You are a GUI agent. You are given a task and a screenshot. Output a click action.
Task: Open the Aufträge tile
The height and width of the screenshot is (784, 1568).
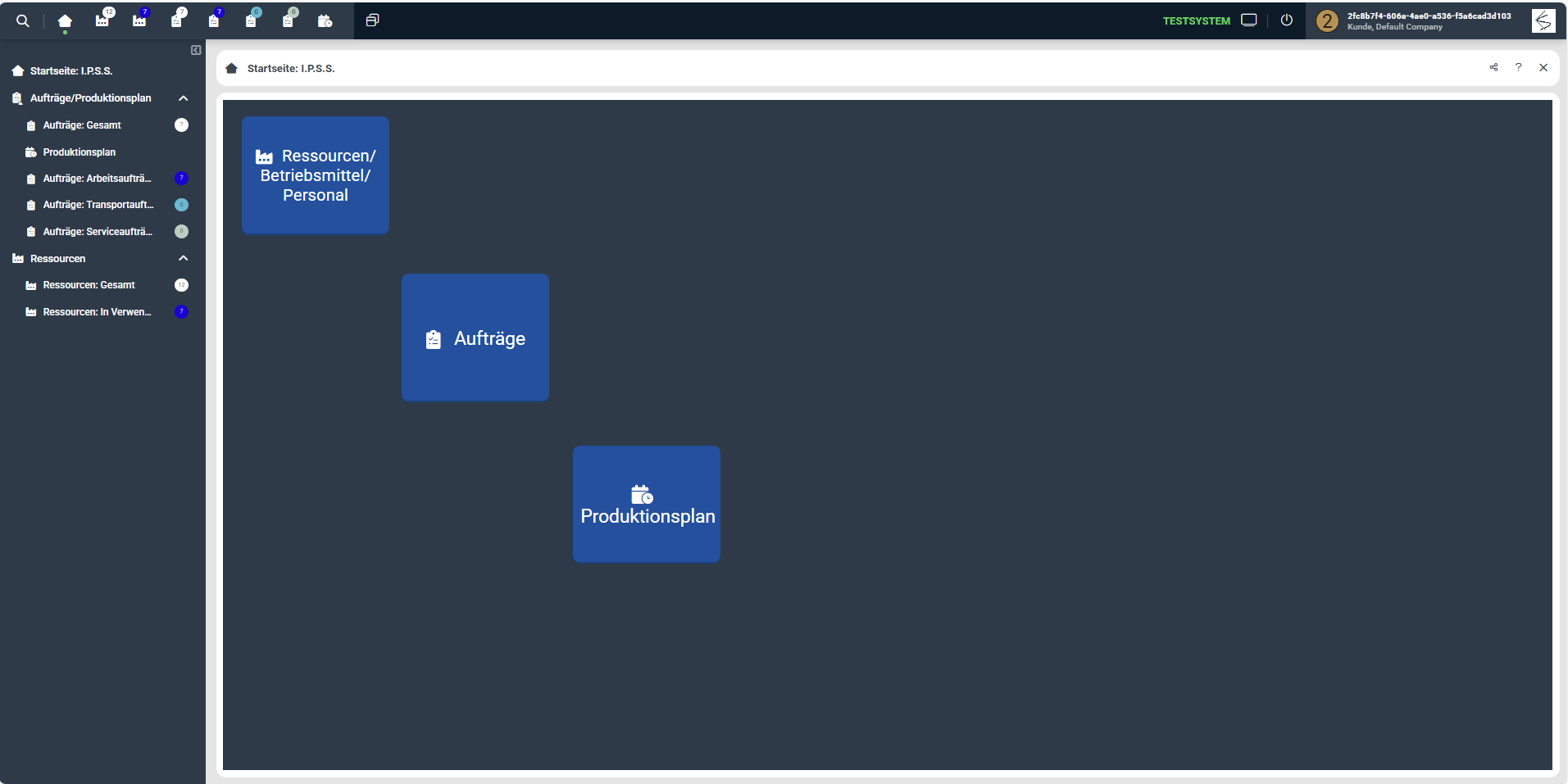pyautogui.click(x=475, y=338)
